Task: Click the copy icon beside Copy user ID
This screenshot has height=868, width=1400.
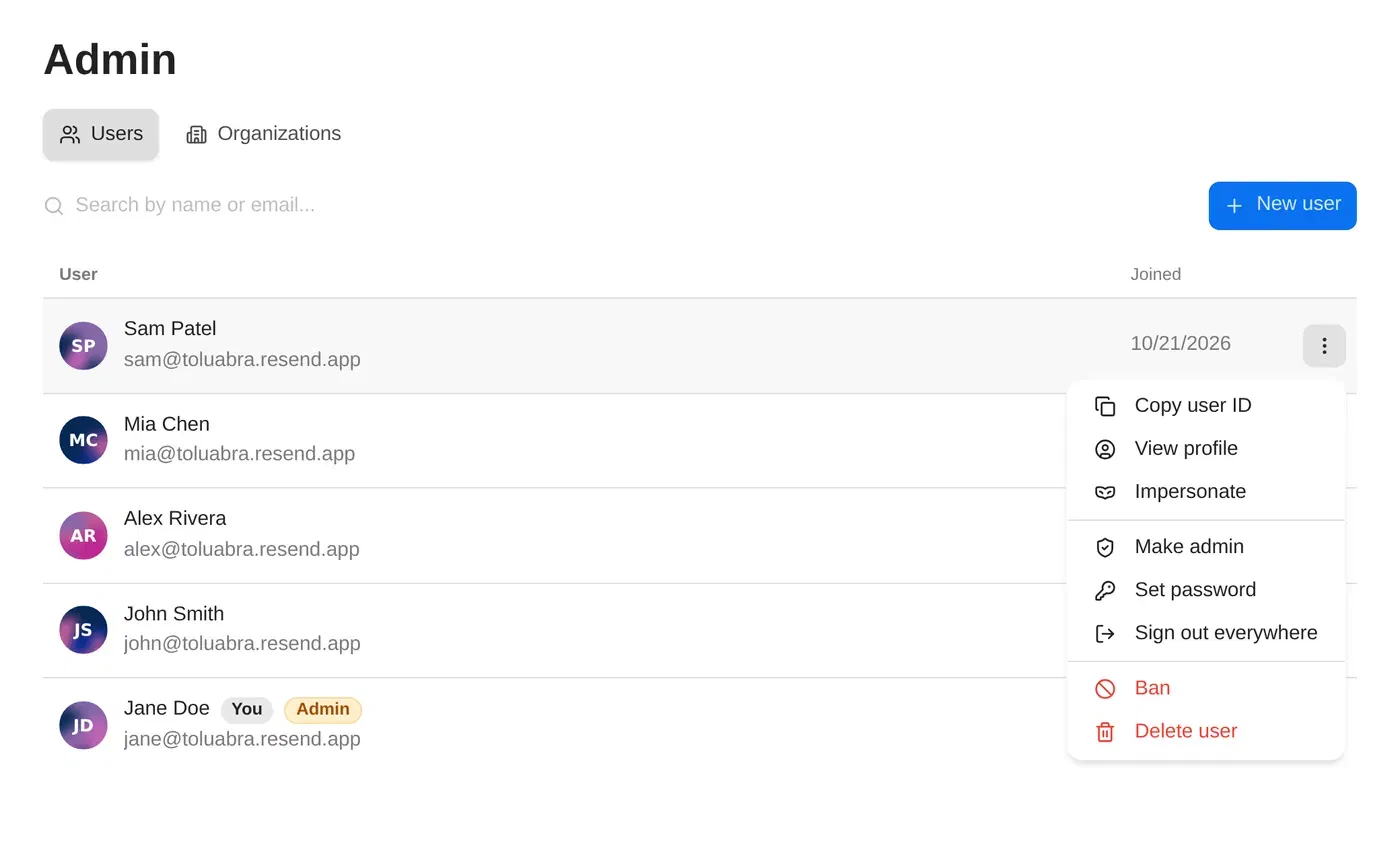Action: pyautogui.click(x=1105, y=406)
